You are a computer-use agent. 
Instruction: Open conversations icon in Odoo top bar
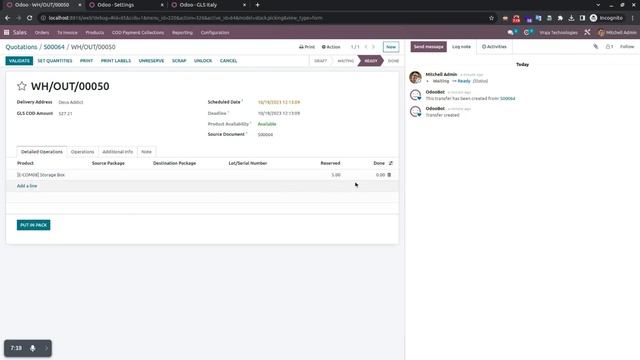click(511, 32)
